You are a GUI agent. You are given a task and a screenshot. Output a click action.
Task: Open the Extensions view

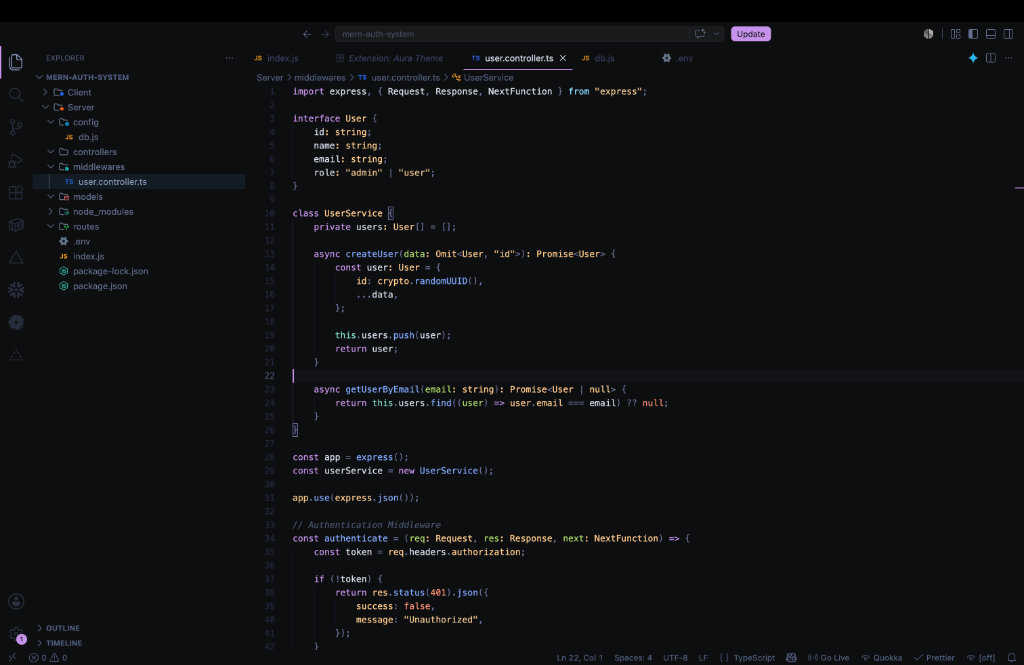16,193
